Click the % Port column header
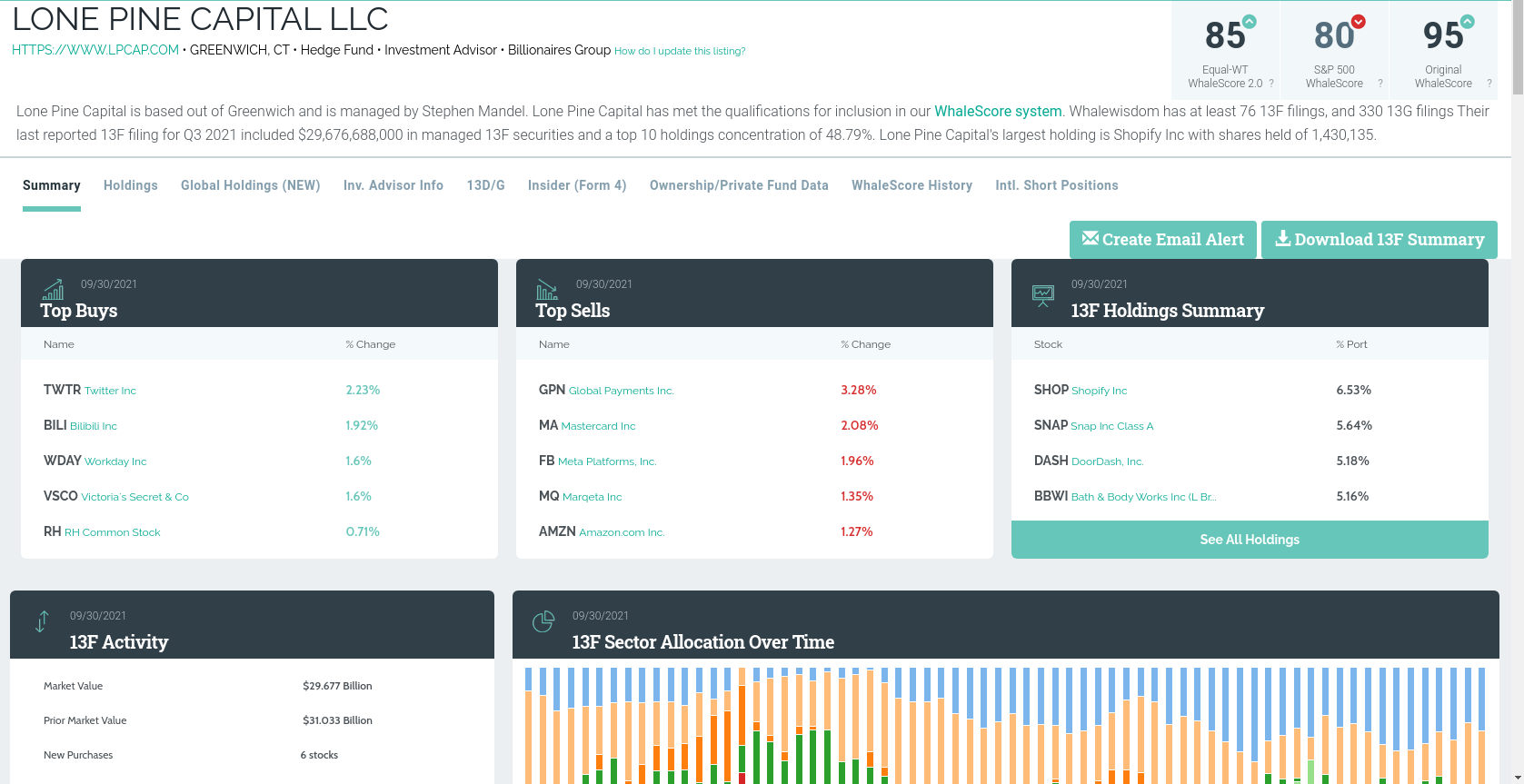This screenshot has width=1524, height=784. pos(1352,344)
